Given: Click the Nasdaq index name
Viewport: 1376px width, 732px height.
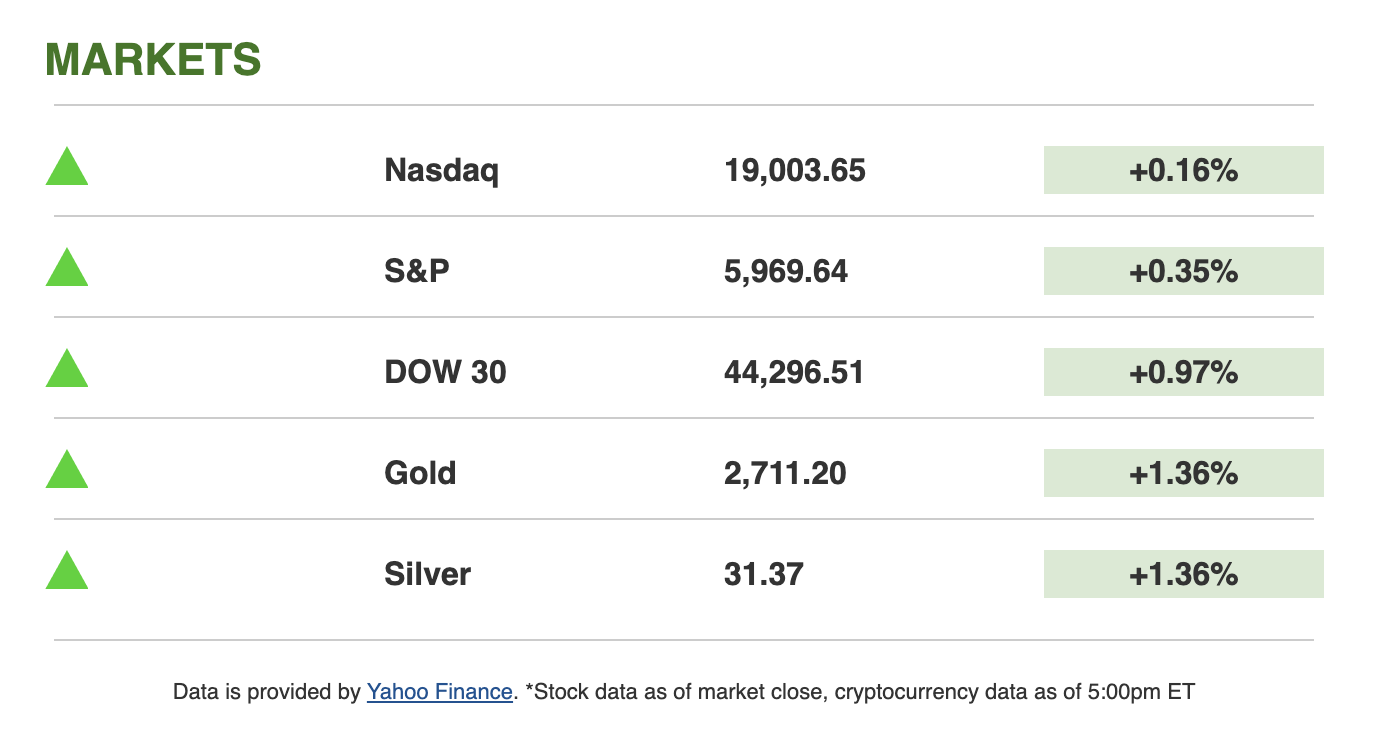Looking at the screenshot, I should [x=441, y=170].
